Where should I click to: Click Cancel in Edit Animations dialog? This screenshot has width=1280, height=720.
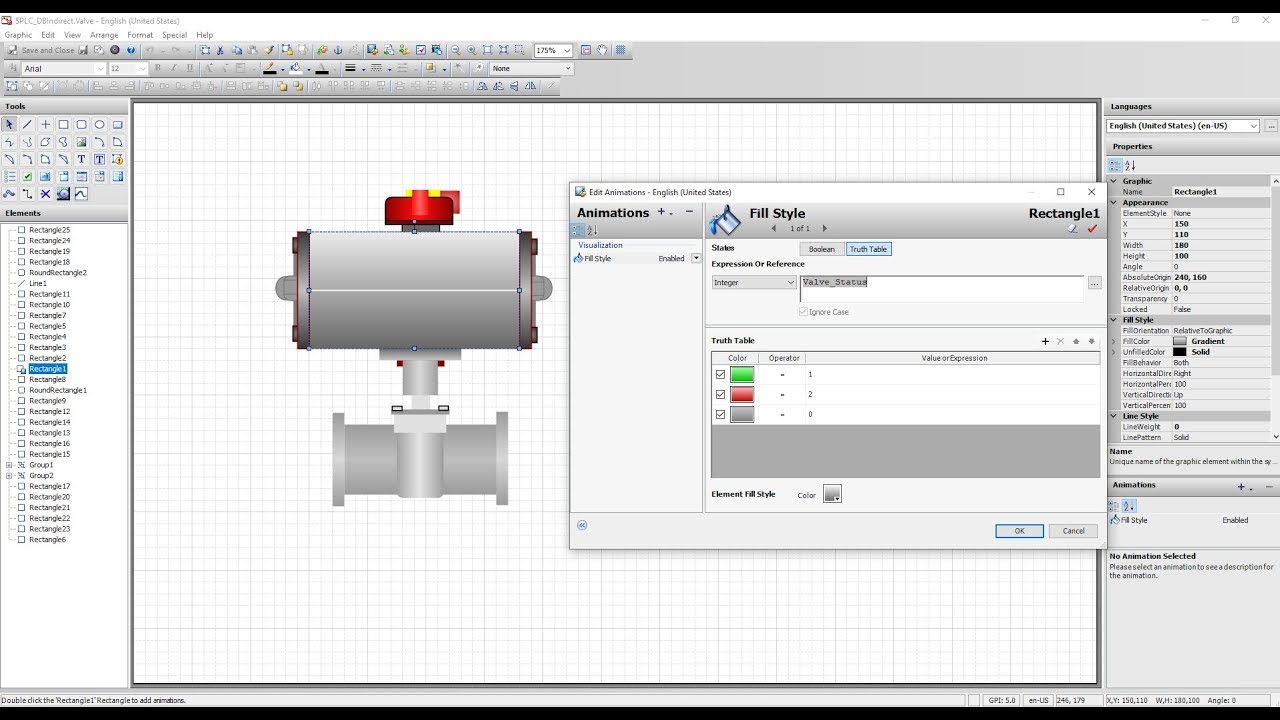(x=1073, y=531)
